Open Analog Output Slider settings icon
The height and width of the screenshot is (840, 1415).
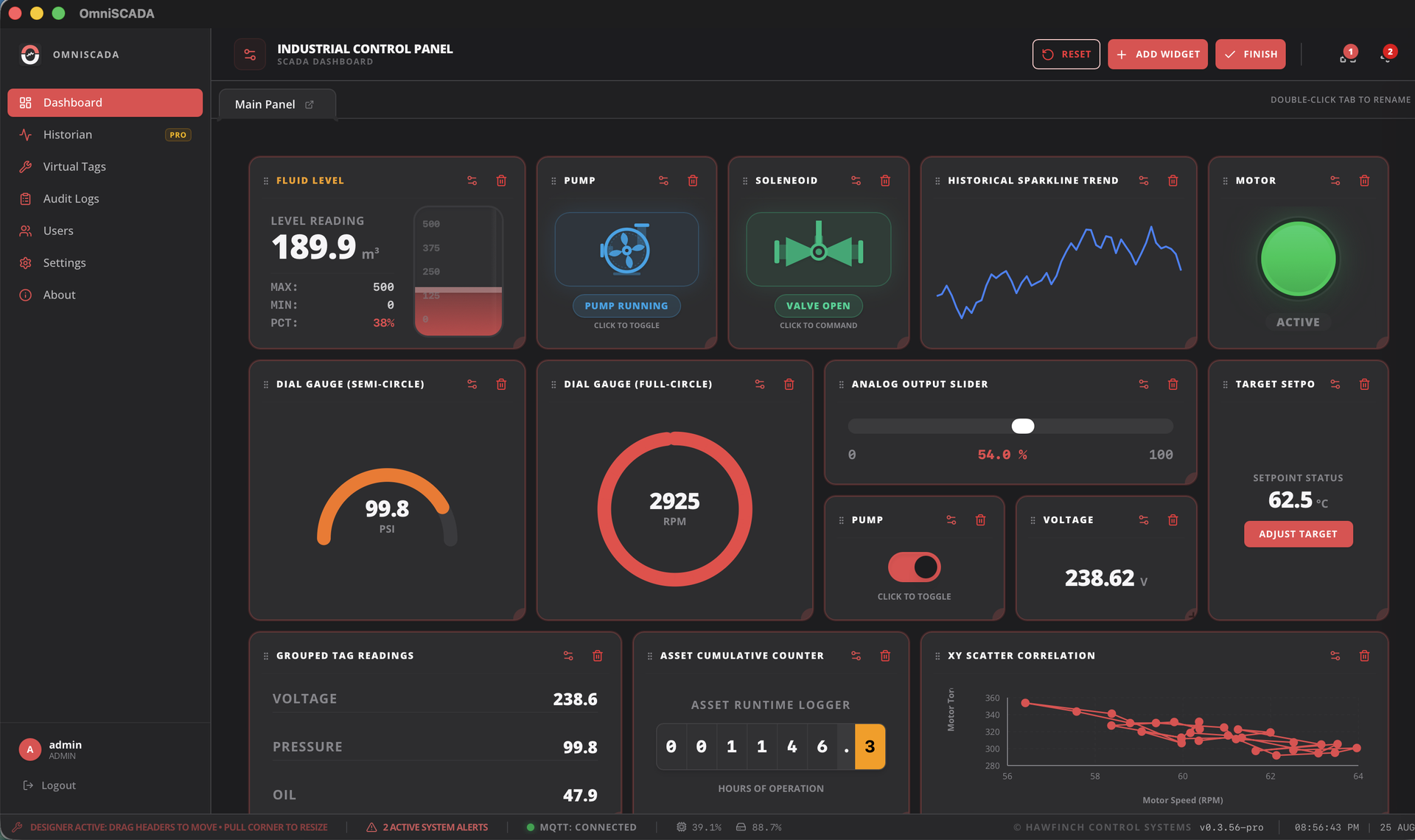point(1143,384)
